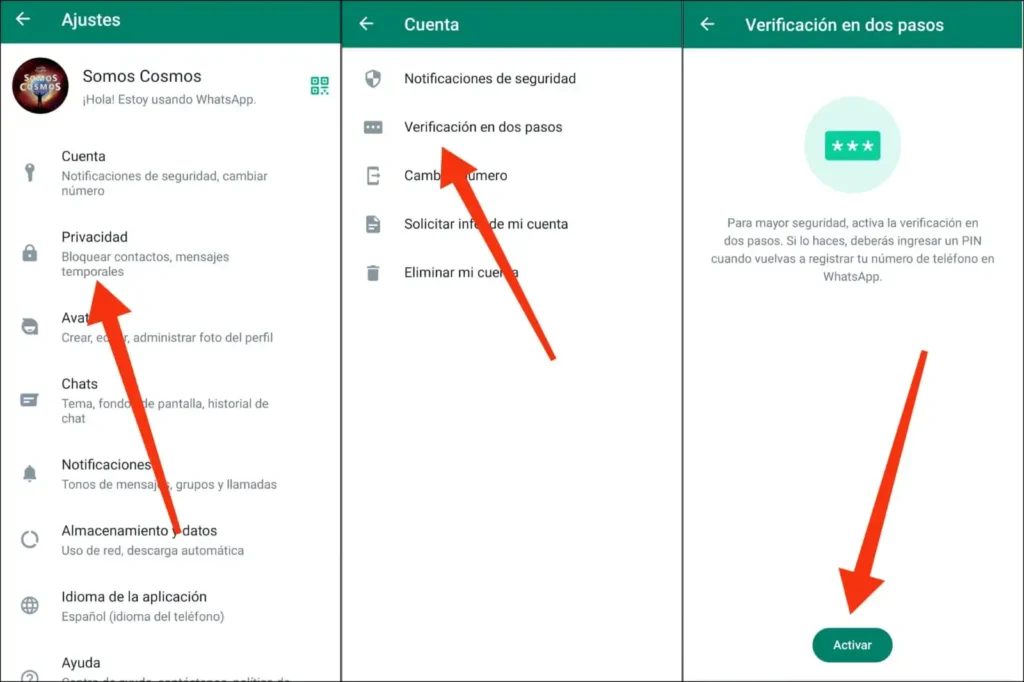Click the lock icon beside Privacidad

point(29,253)
